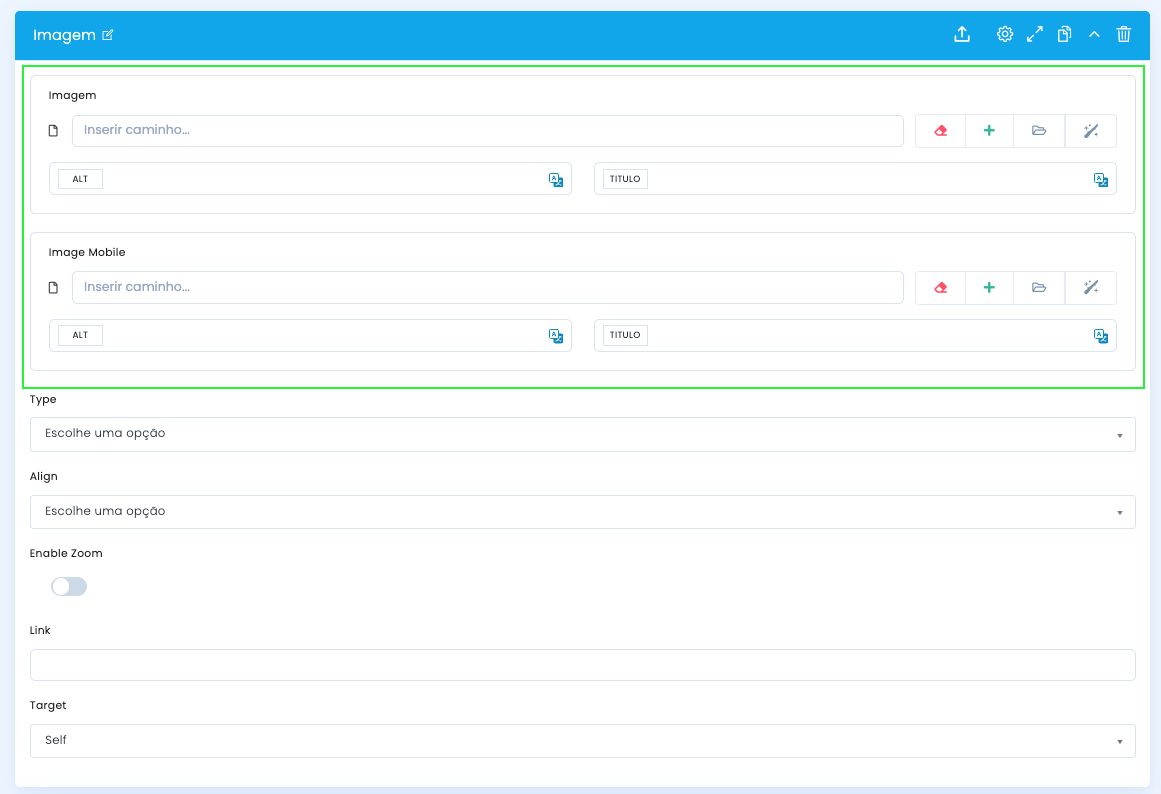File icon beside Image Mobile path input
This screenshot has width=1161, height=794.
coord(53,287)
